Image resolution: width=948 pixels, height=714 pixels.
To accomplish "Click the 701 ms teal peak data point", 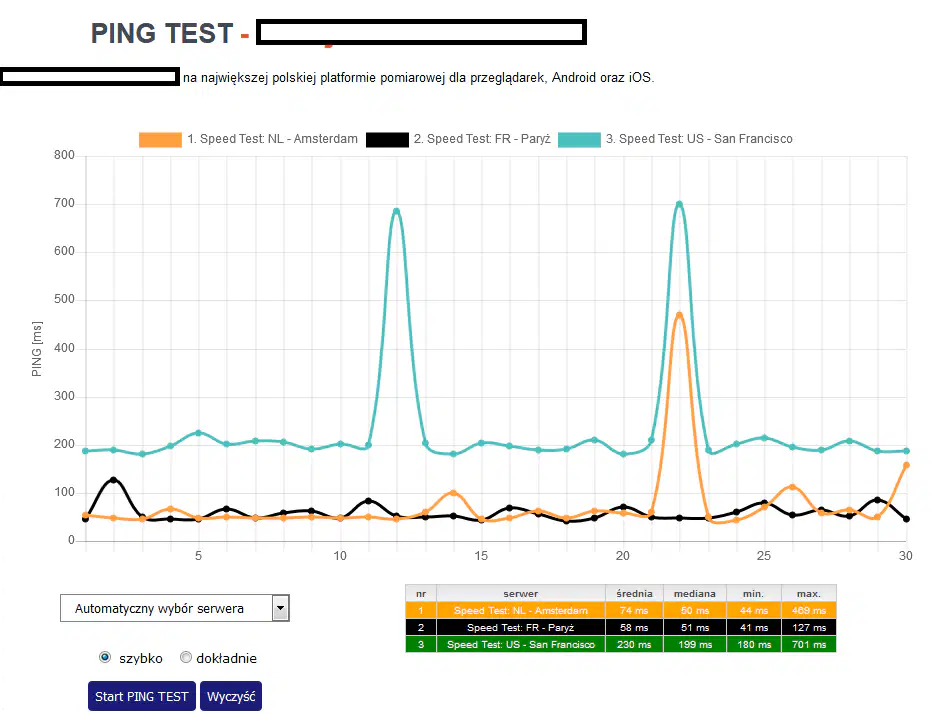I will click(680, 204).
